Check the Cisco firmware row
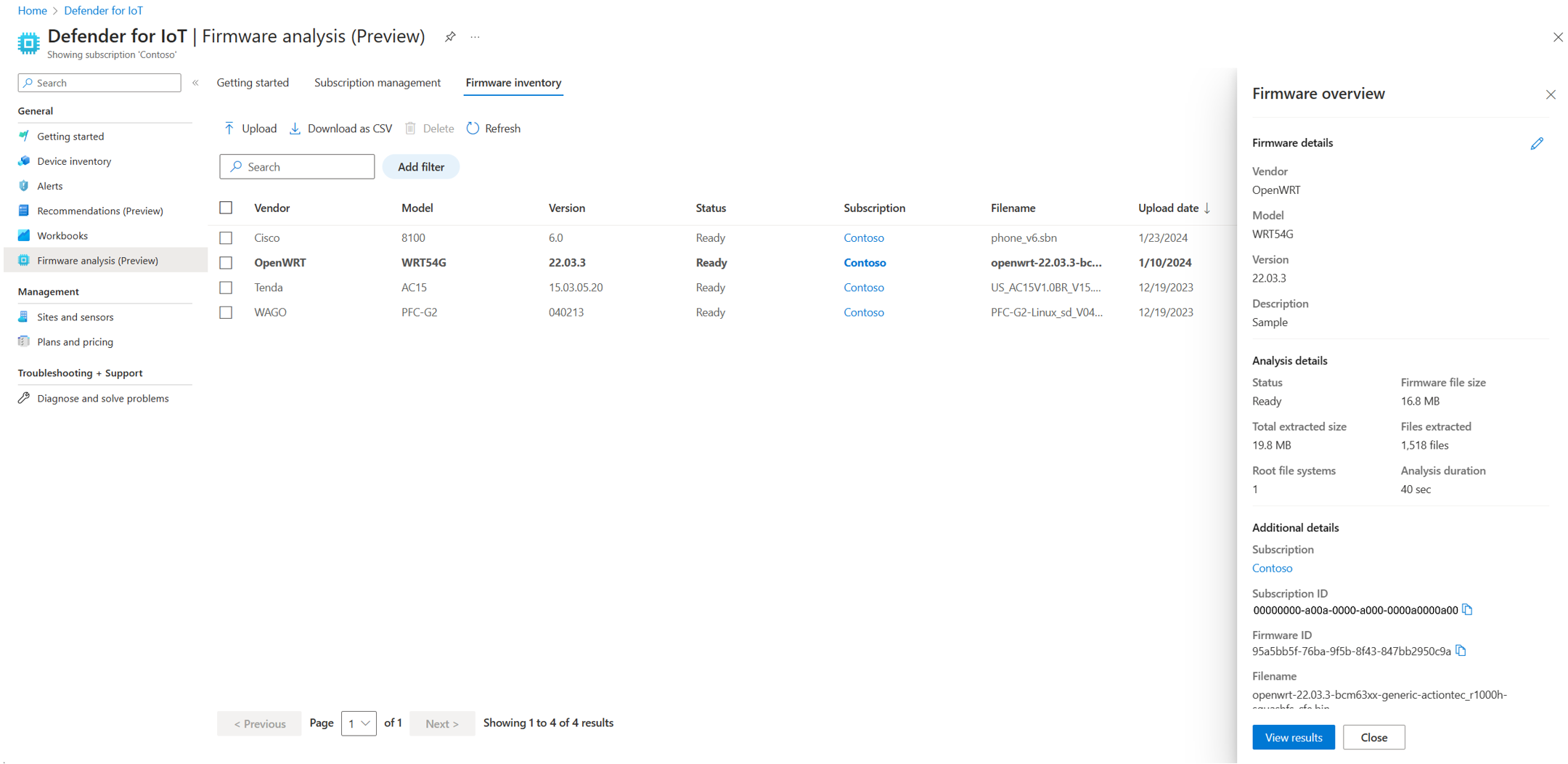1568x764 pixels. 226,237
